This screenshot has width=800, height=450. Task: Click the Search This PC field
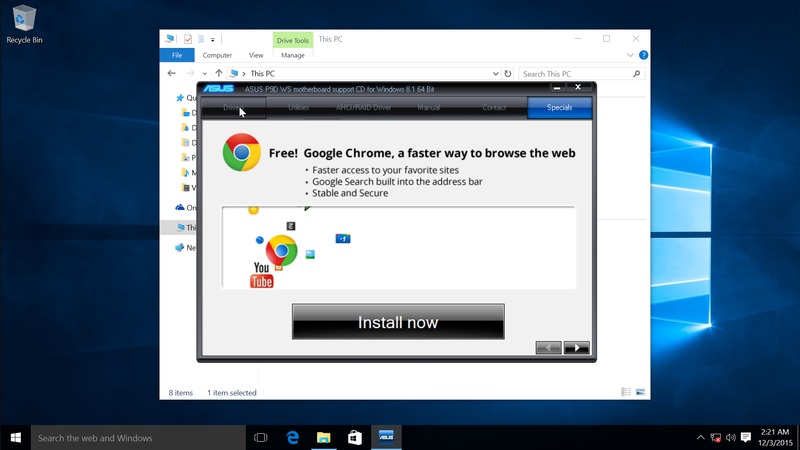pos(575,74)
